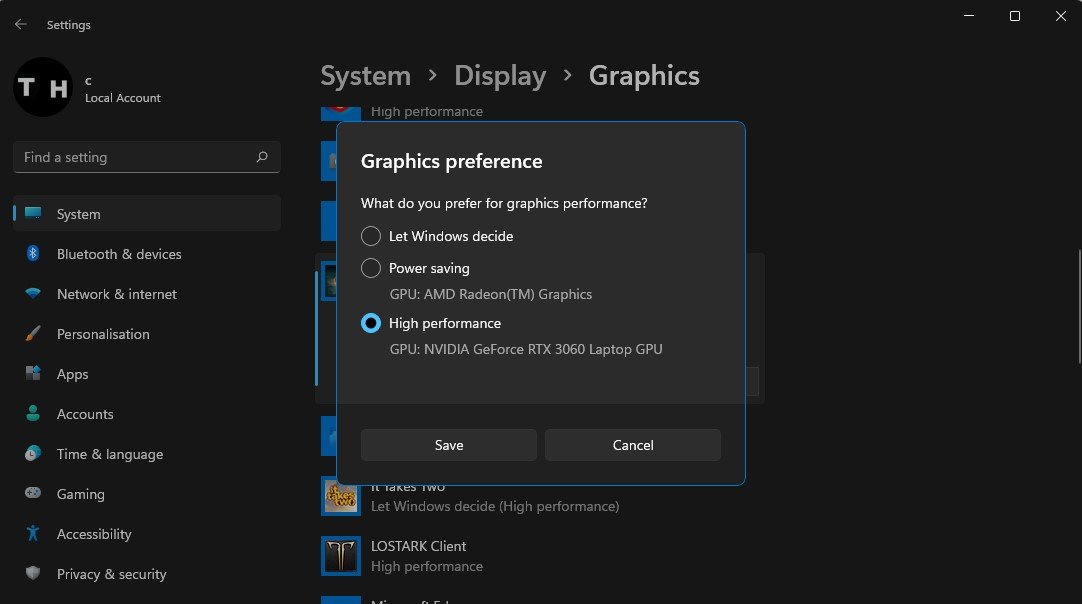Open Time & language settings
The height and width of the screenshot is (604, 1082).
109,454
